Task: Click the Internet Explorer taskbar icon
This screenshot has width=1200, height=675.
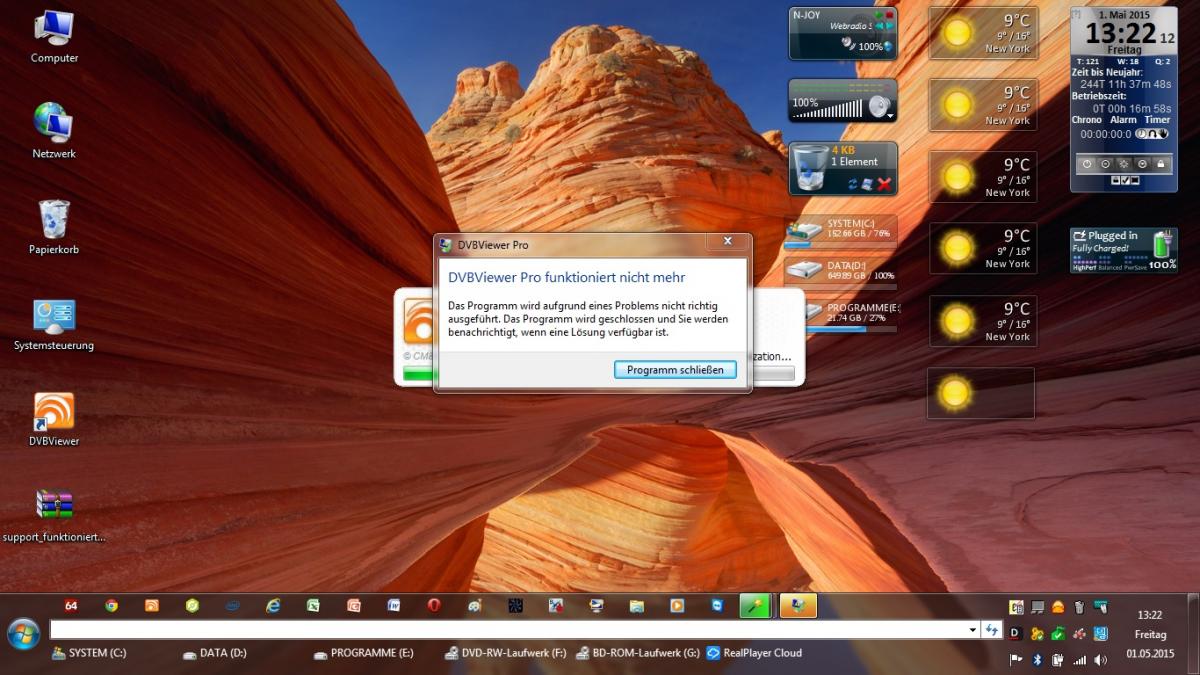Action: (x=273, y=605)
